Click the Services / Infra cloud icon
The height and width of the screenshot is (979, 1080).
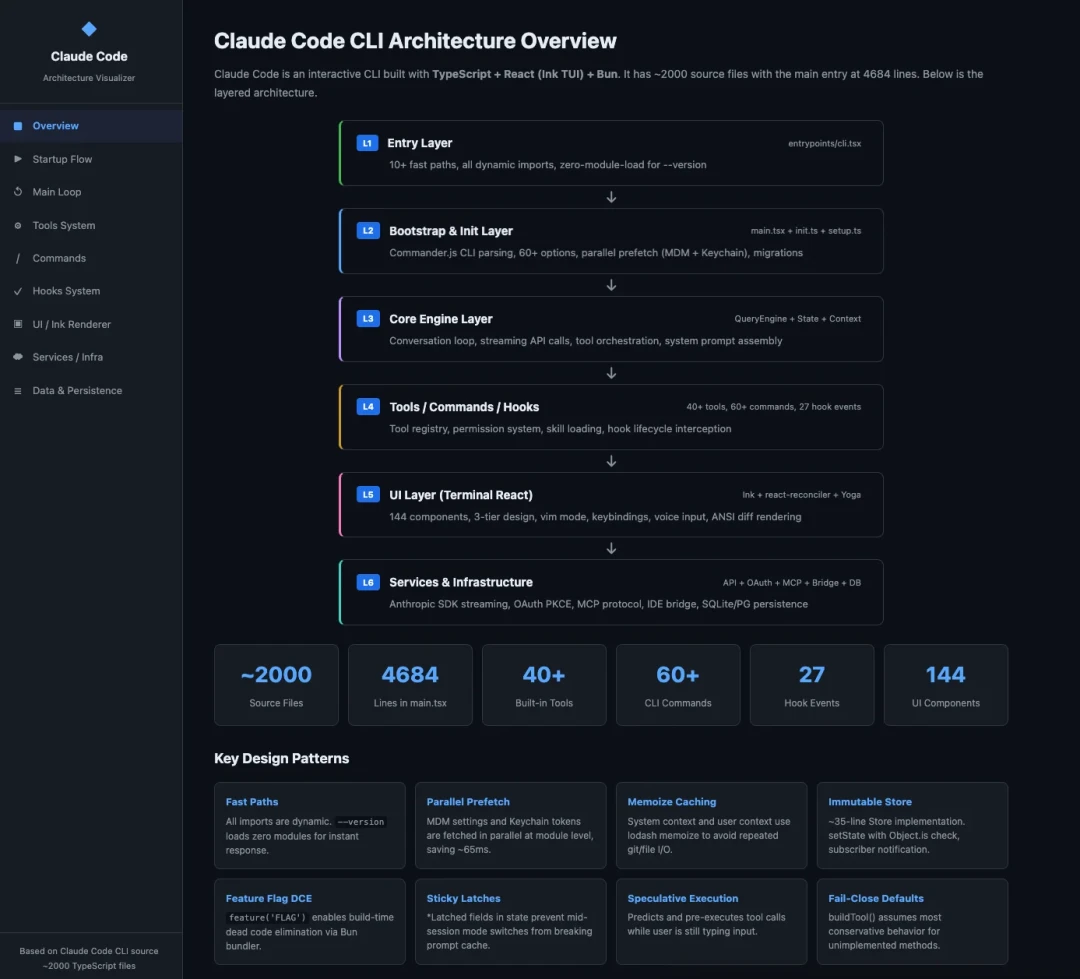point(18,357)
